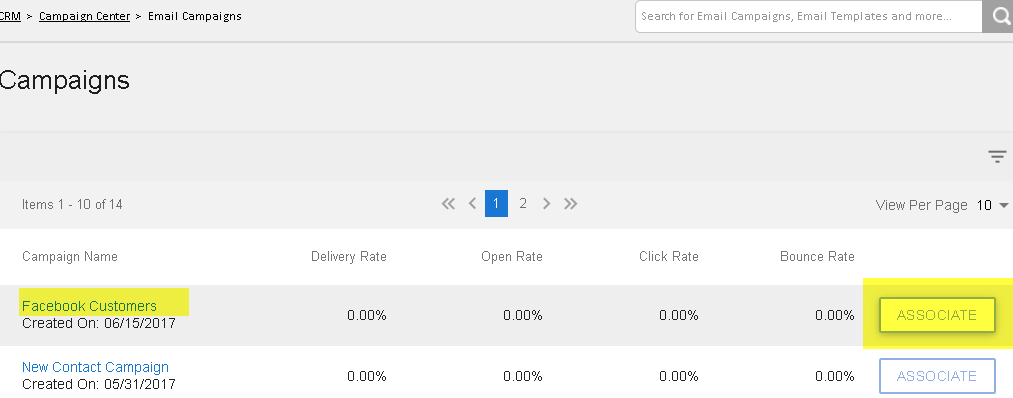Sort by Campaign Name column header
This screenshot has width=1013, height=398.
tap(70, 257)
